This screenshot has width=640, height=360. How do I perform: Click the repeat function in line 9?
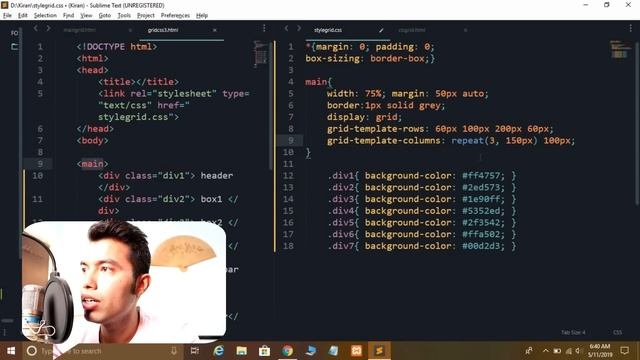point(467,141)
